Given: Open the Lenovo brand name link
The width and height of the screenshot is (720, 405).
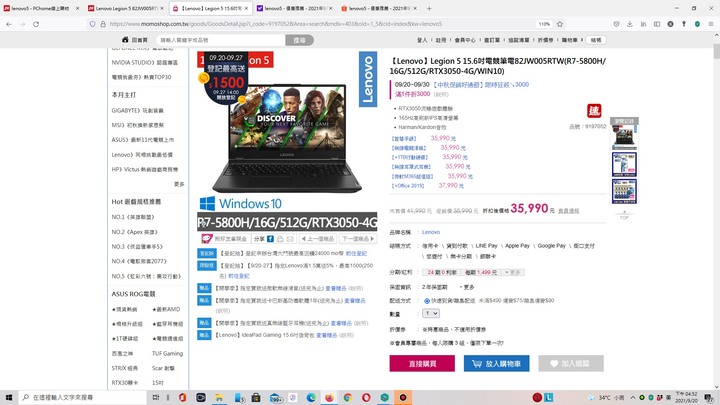Looking at the screenshot, I should tap(431, 232).
